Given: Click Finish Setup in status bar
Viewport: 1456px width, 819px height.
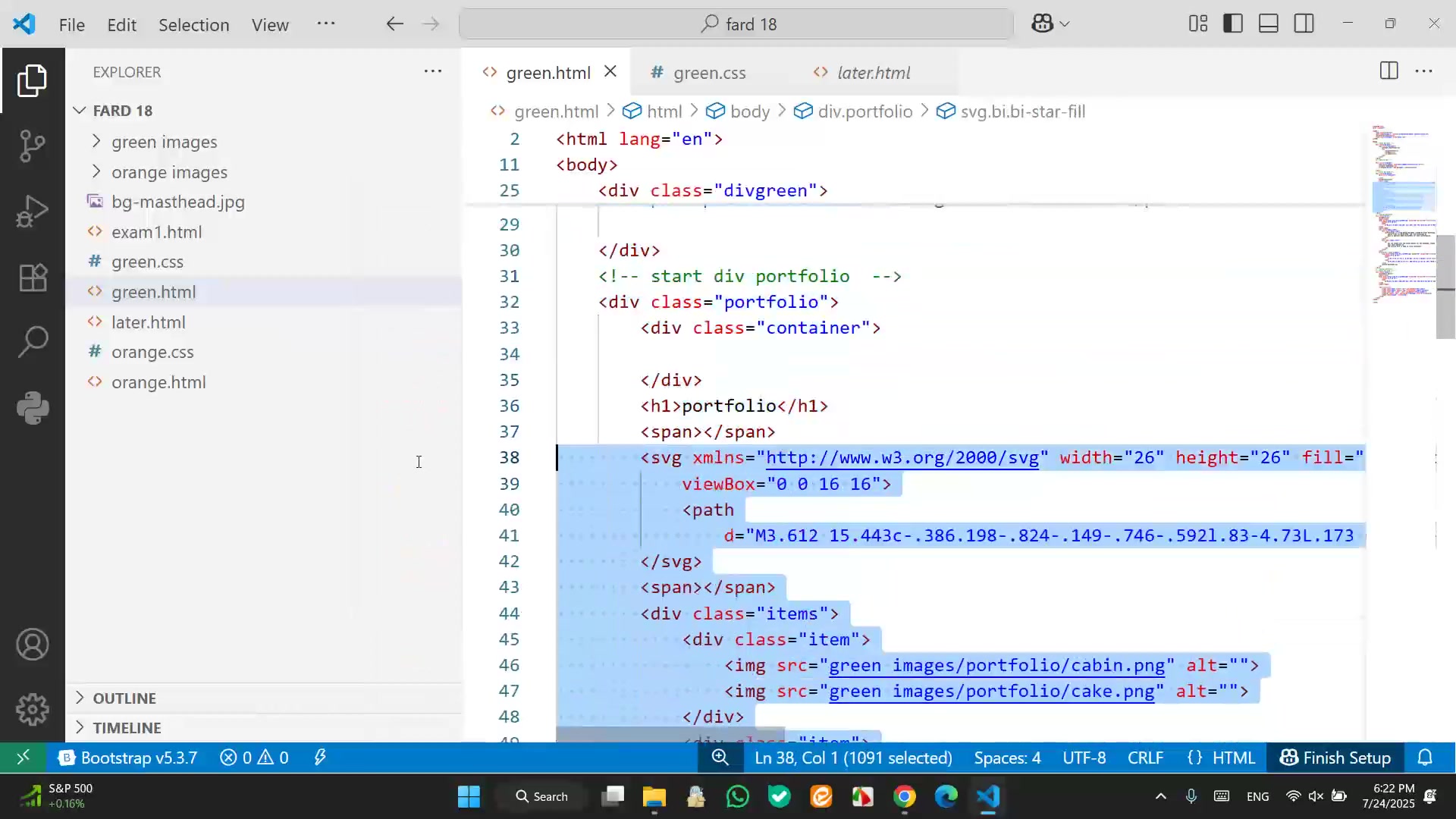Looking at the screenshot, I should tap(1335, 758).
